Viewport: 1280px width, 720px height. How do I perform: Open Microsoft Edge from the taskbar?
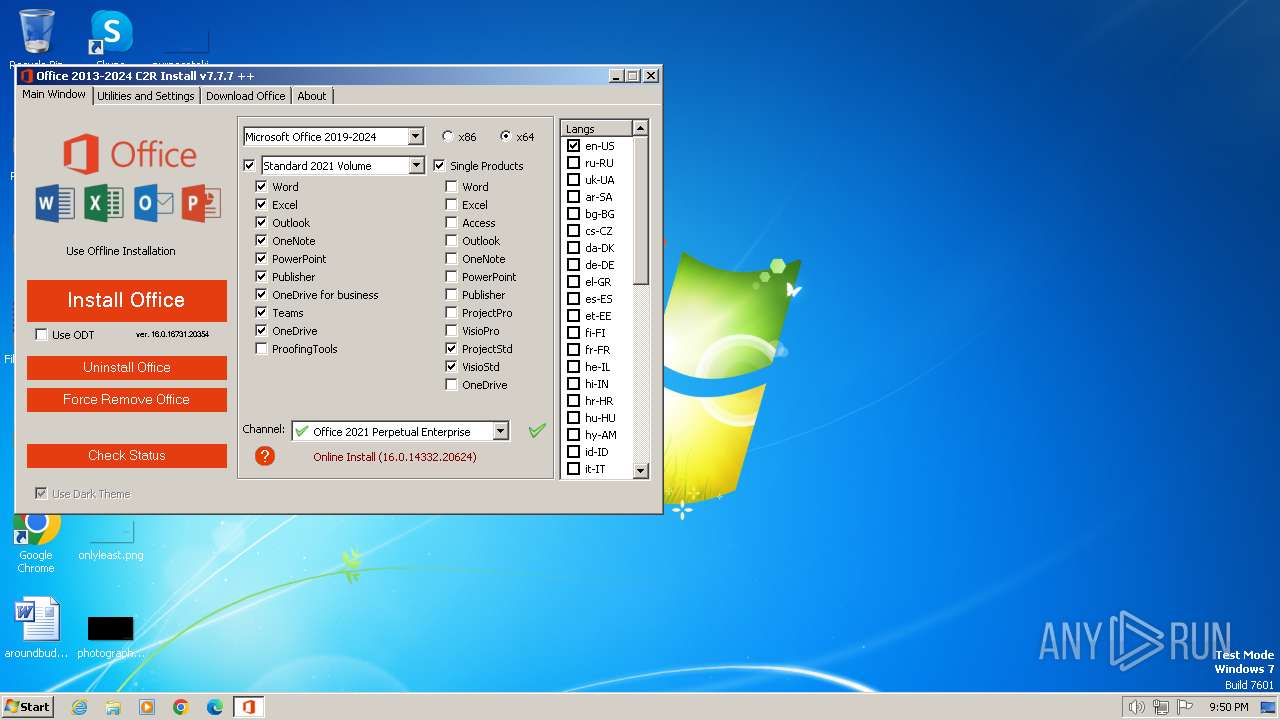pos(215,707)
